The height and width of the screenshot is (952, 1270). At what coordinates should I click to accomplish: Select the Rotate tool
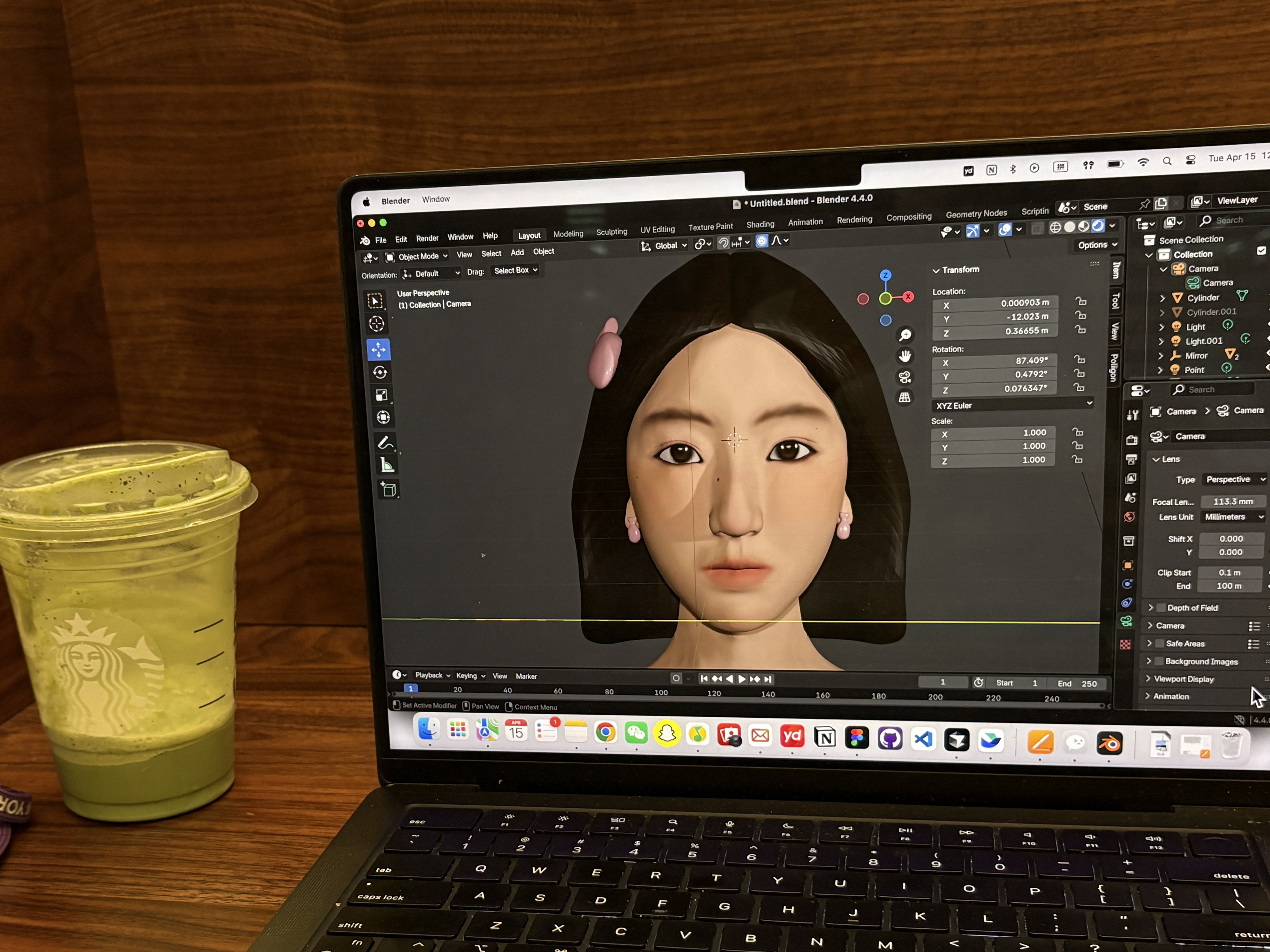point(380,373)
